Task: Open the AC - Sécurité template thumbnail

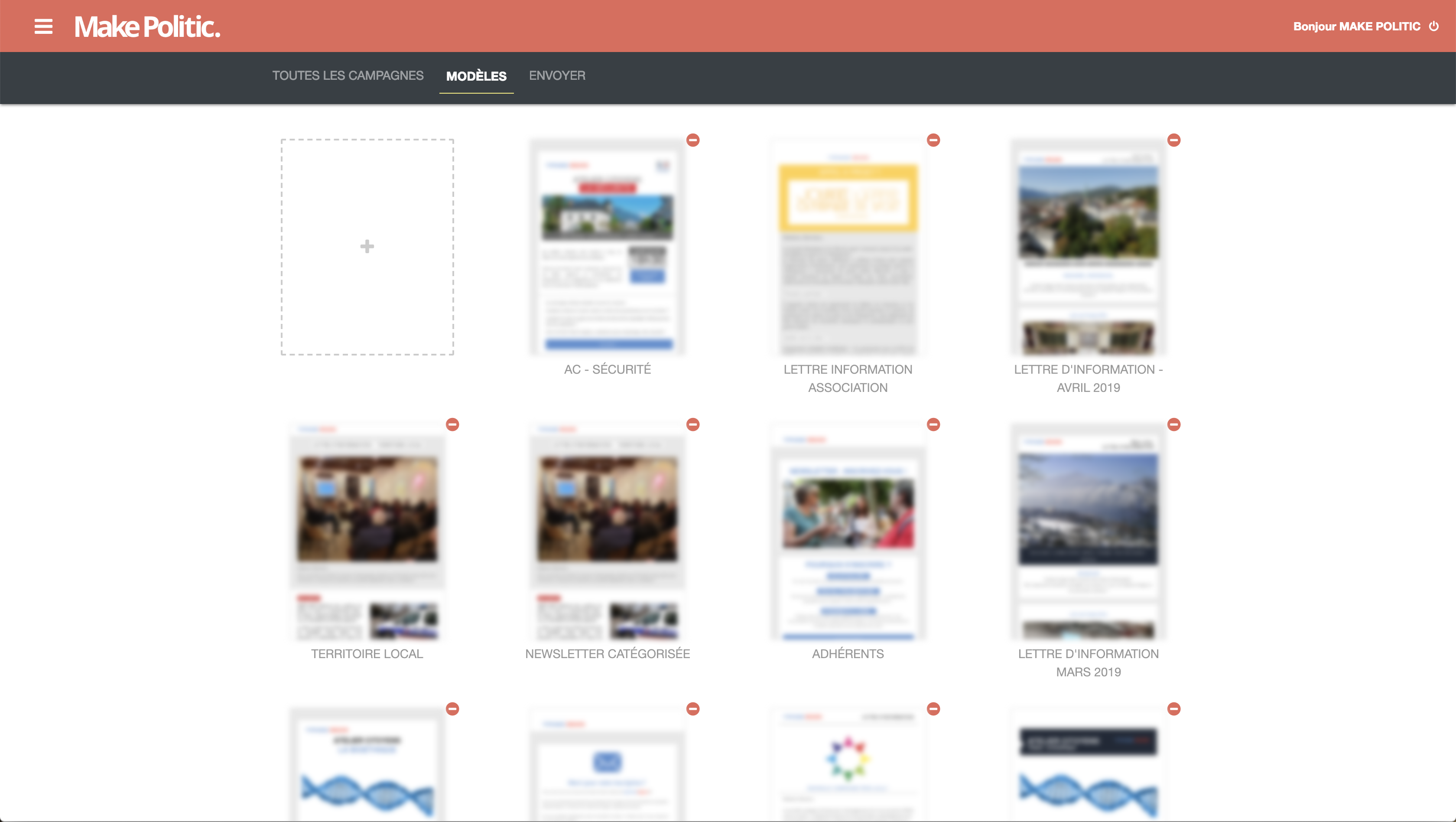Action: click(607, 247)
